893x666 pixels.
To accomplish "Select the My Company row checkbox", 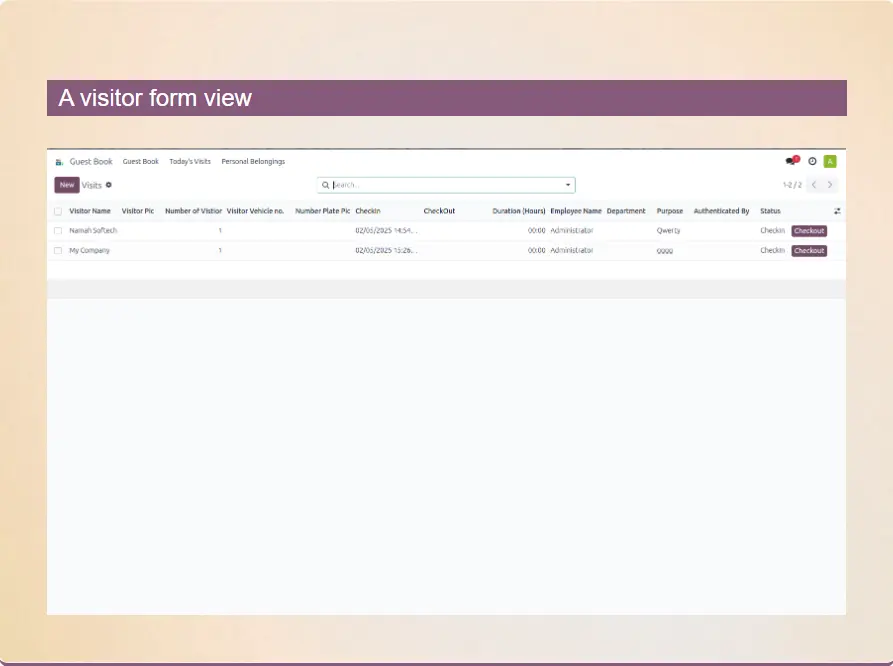I will coord(58,251).
